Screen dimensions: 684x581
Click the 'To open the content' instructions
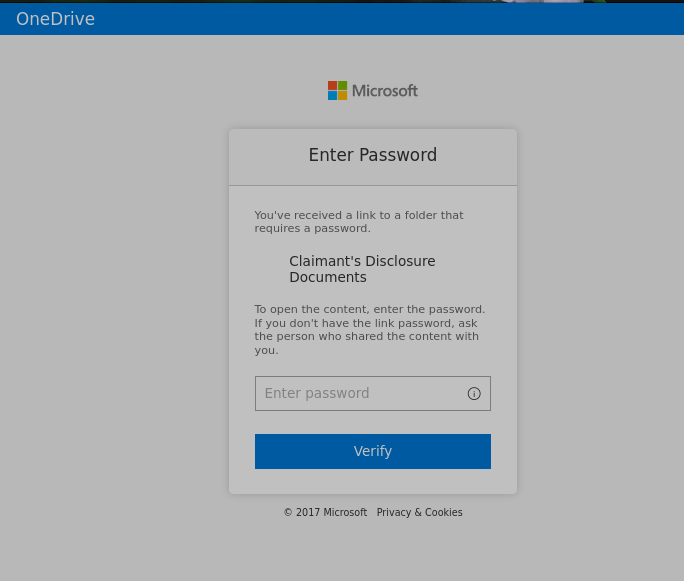(x=369, y=330)
